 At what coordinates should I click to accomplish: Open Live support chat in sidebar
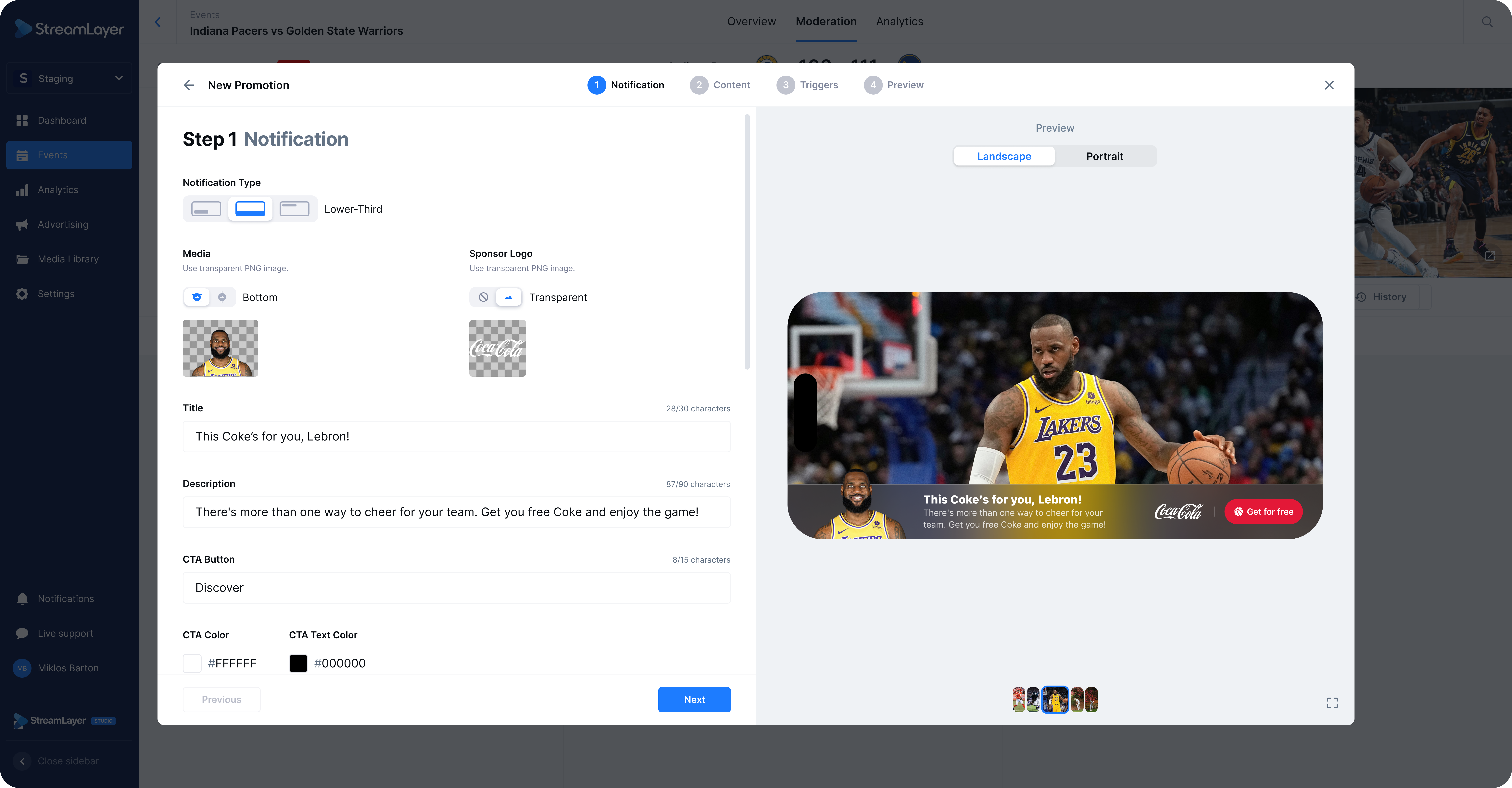coord(65,633)
